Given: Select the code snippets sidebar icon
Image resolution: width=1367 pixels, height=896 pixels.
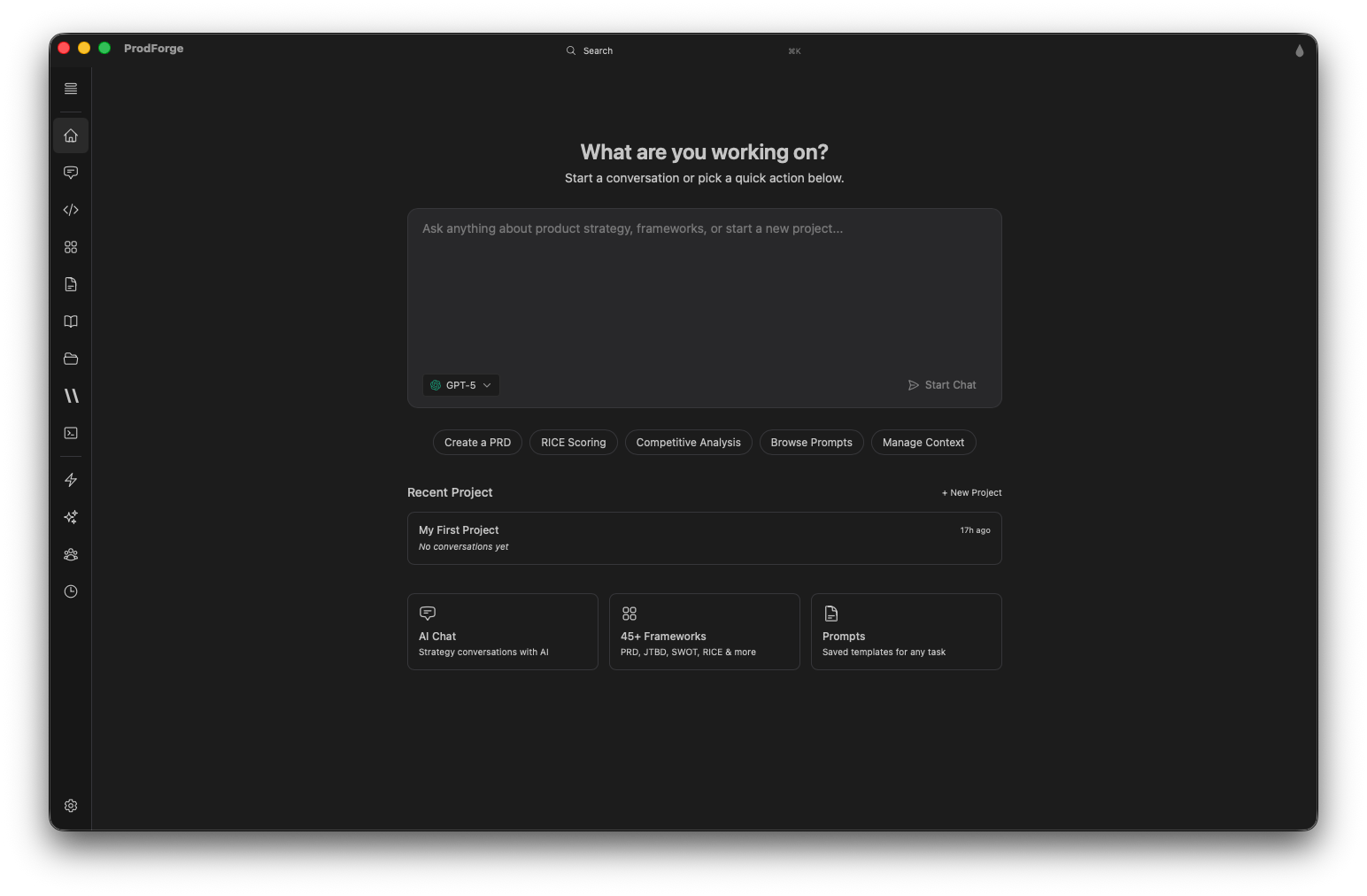Looking at the screenshot, I should 71,210.
